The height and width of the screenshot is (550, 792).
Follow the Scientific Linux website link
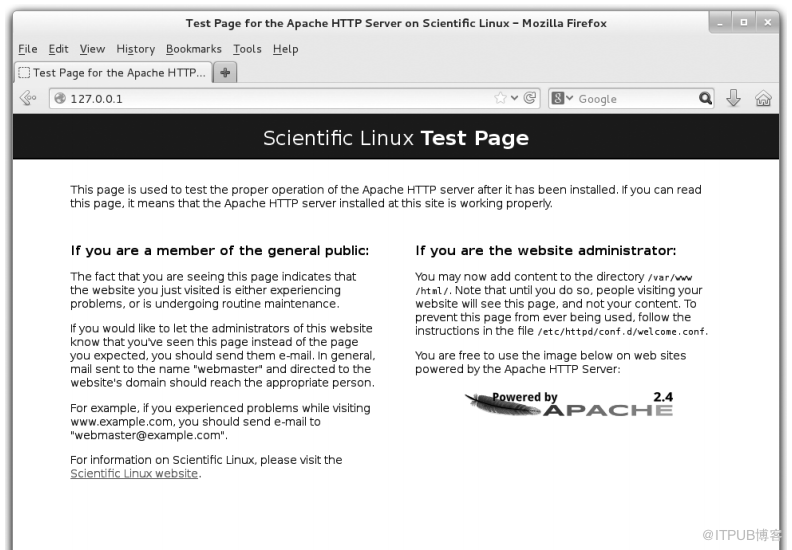pyautogui.click(x=134, y=474)
